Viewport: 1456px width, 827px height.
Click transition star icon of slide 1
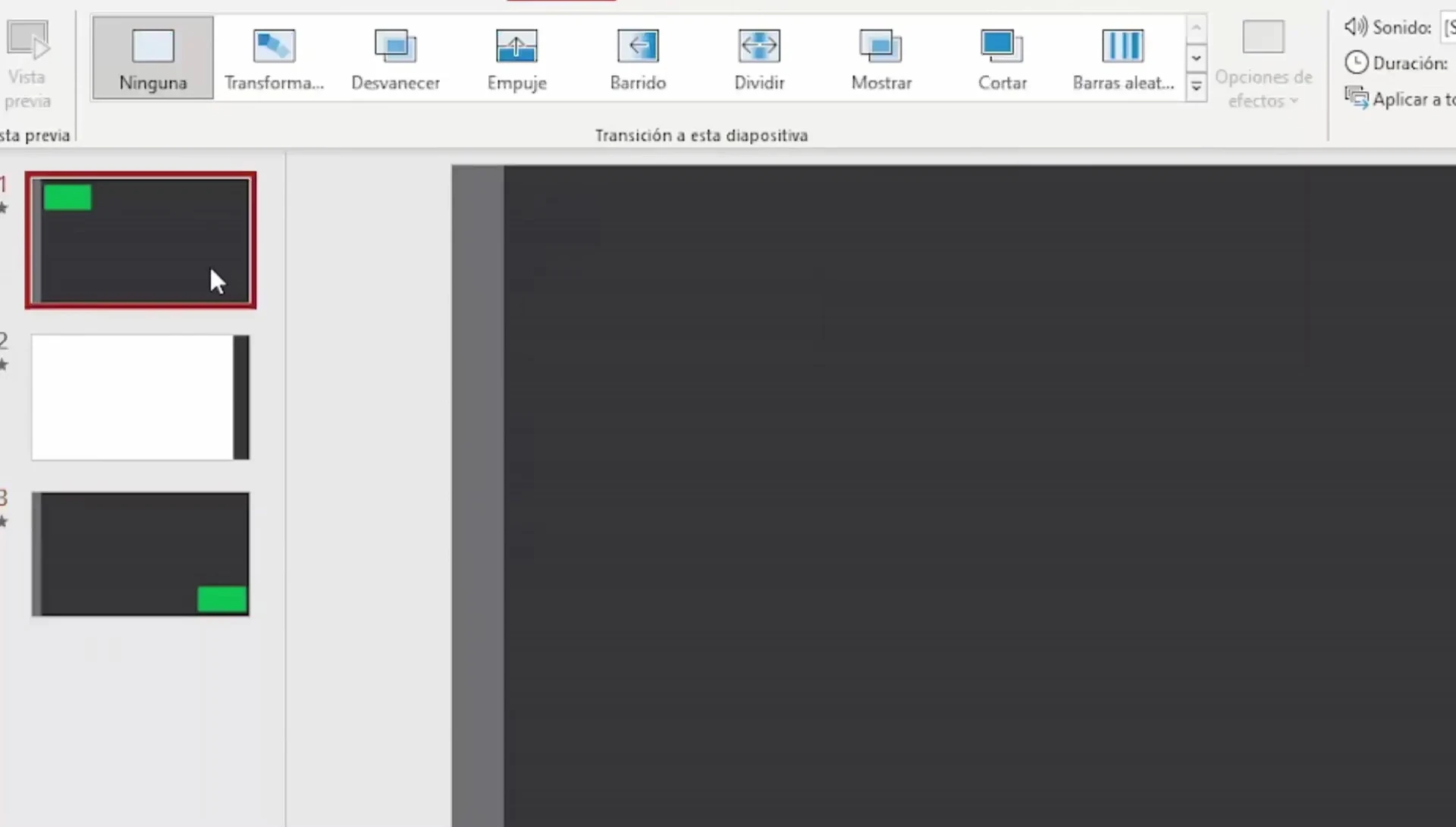click(x=4, y=208)
